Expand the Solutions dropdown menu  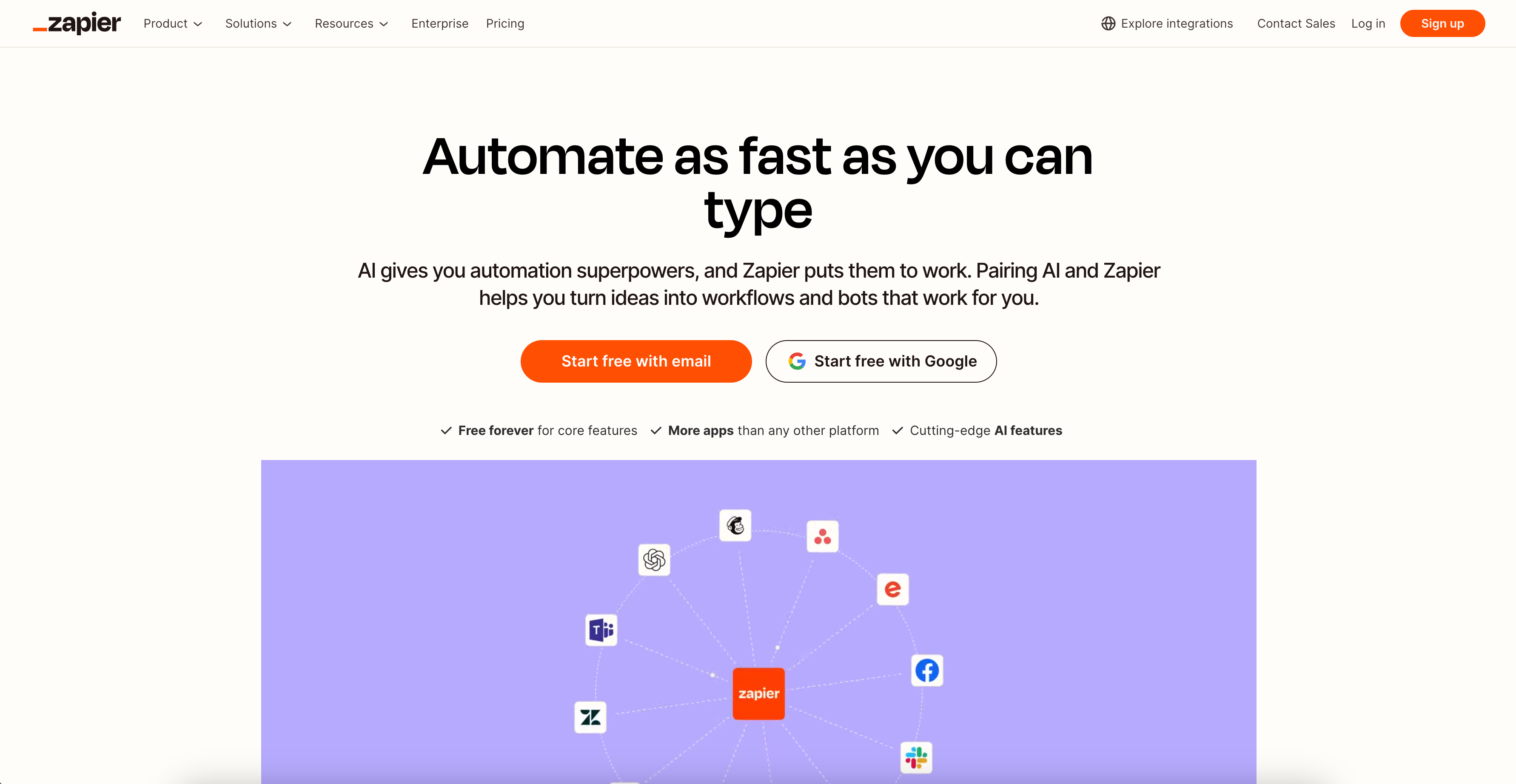coord(257,23)
